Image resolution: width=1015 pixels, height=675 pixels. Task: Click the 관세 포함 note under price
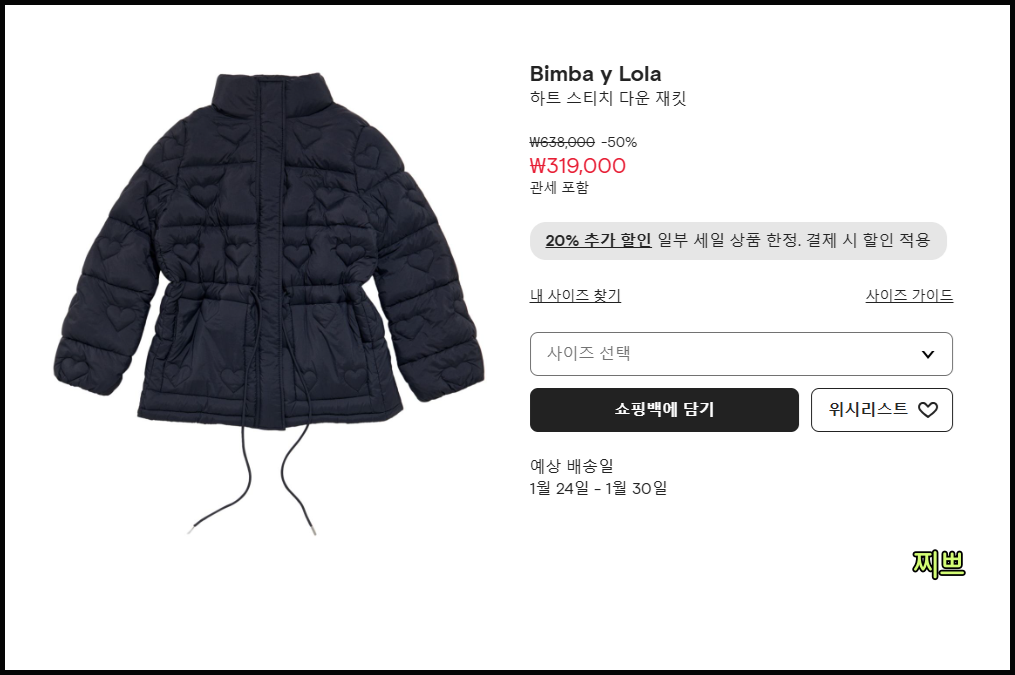pos(559,188)
